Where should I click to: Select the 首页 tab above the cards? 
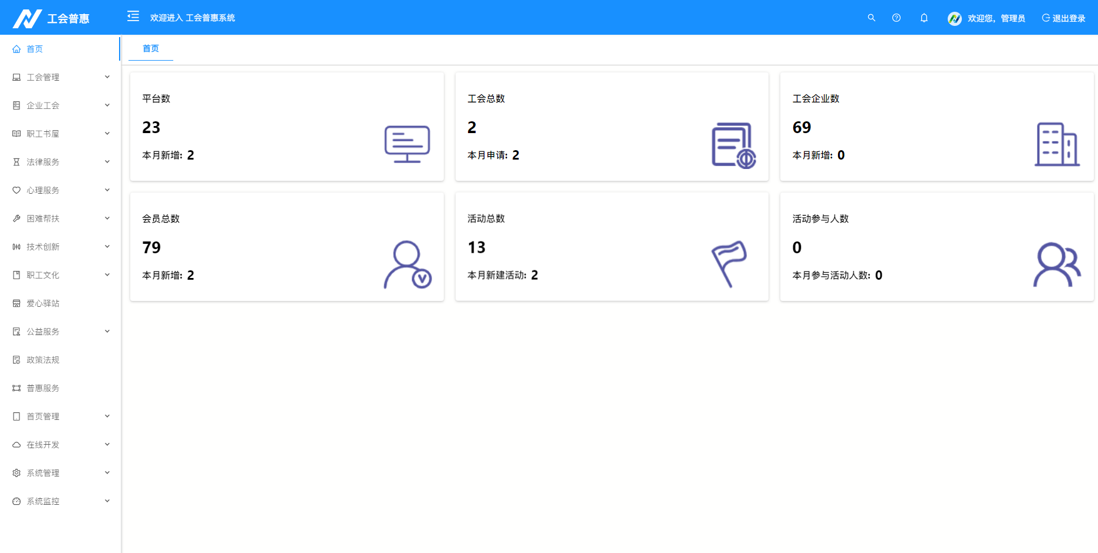pos(150,48)
